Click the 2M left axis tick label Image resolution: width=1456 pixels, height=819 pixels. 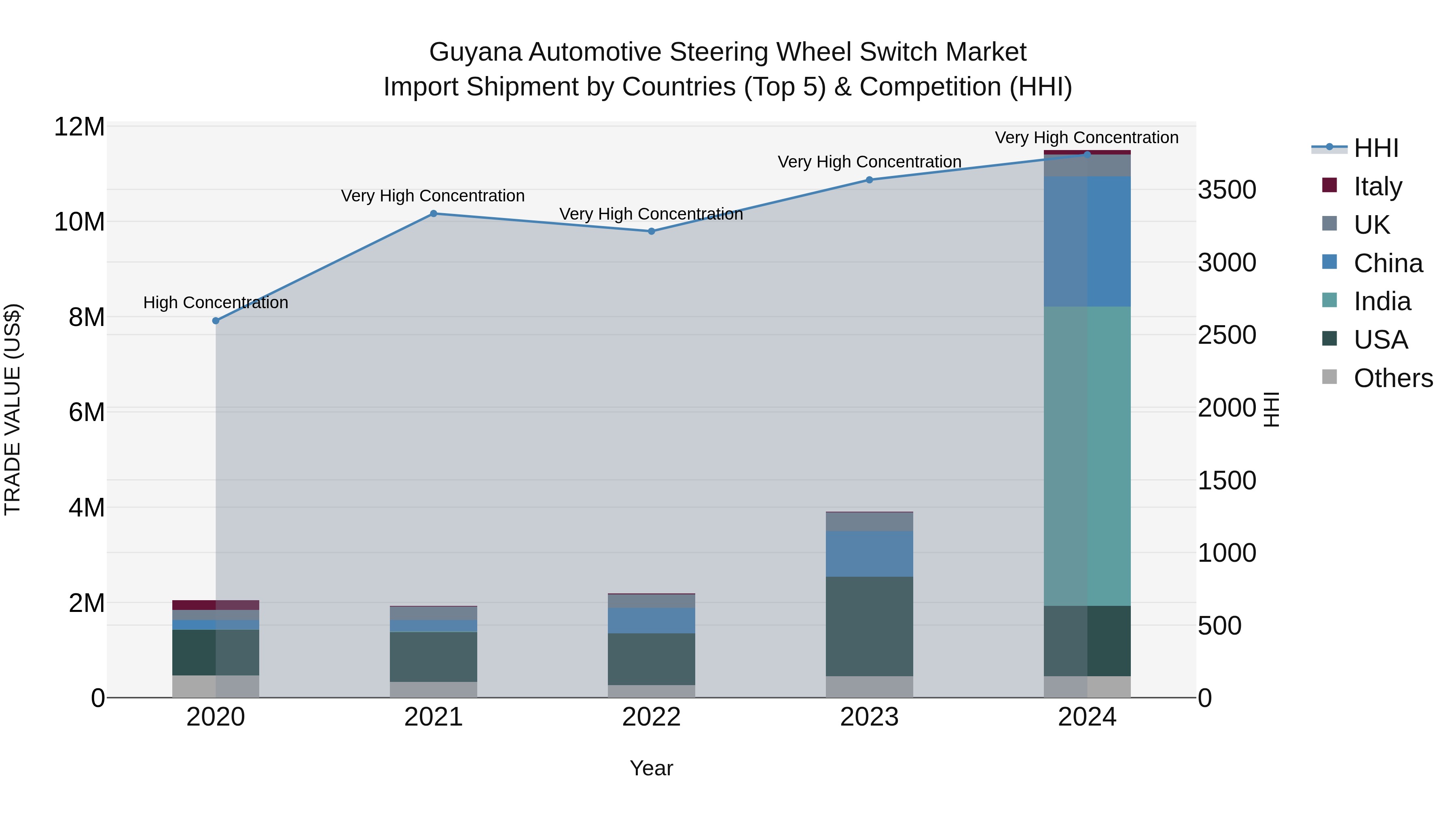pyautogui.click(x=87, y=603)
